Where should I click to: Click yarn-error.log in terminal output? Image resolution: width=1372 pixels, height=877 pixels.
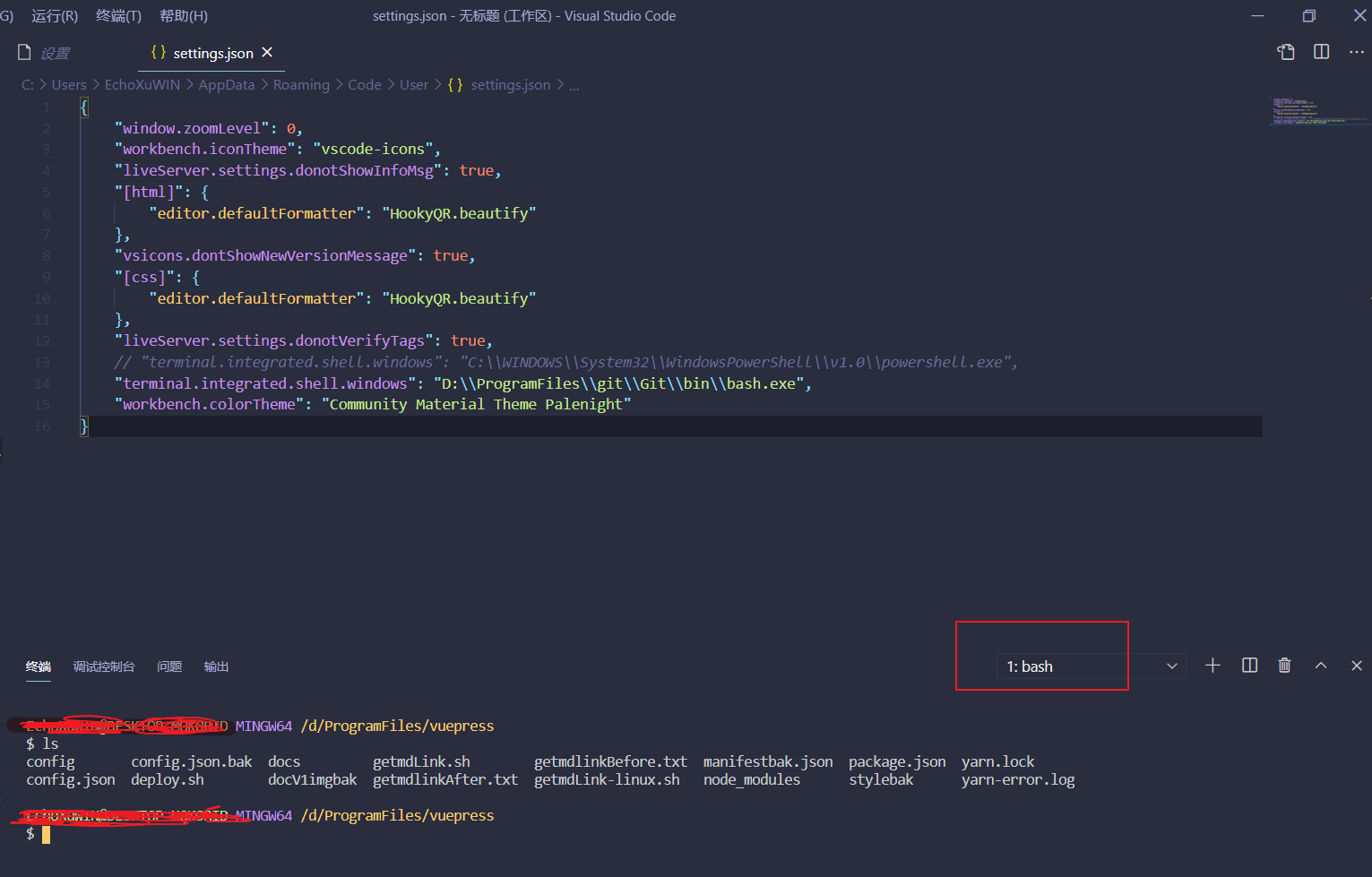pyautogui.click(x=1018, y=780)
